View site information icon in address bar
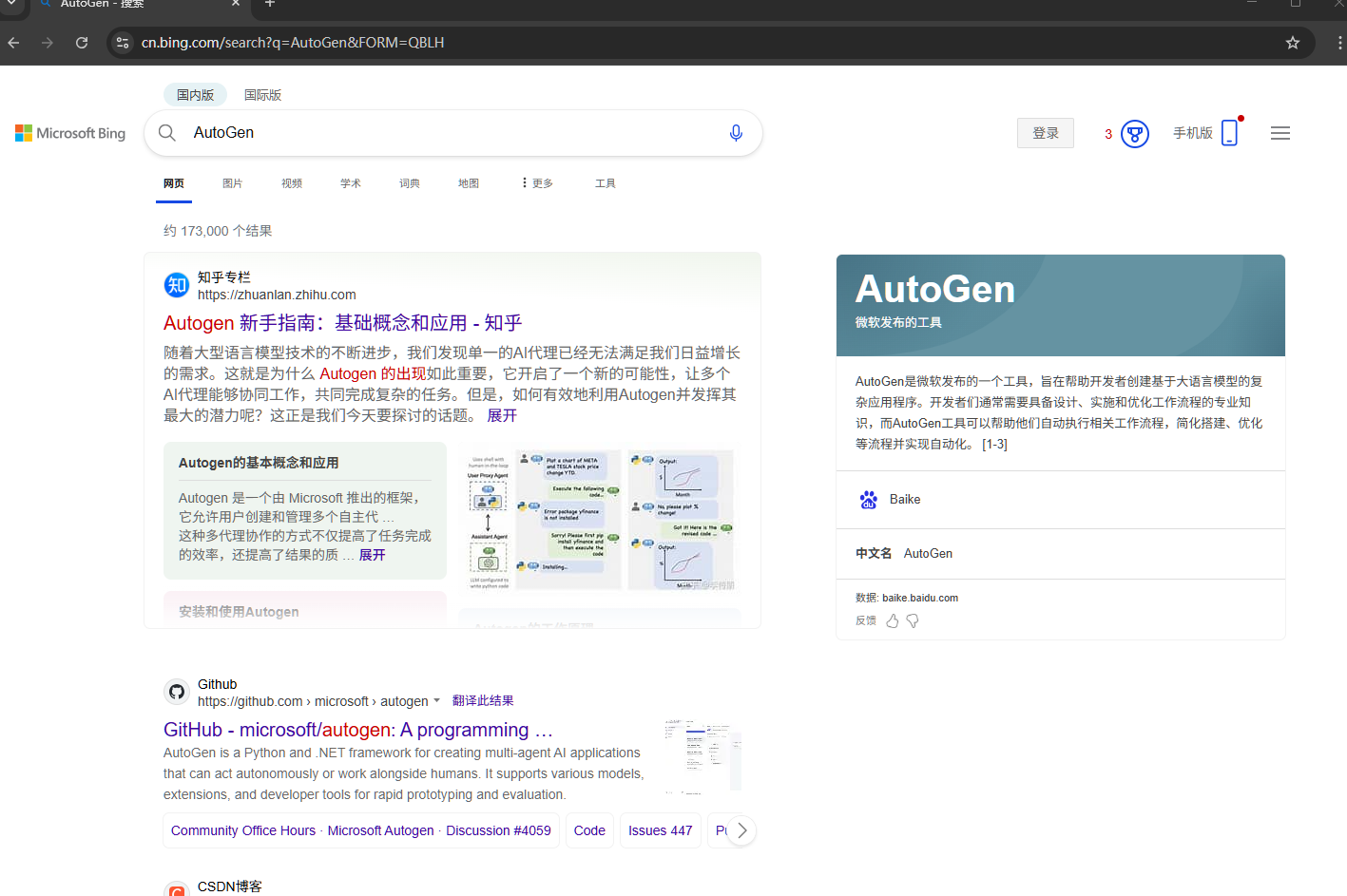Viewport: 1347px width, 896px height. tap(122, 43)
